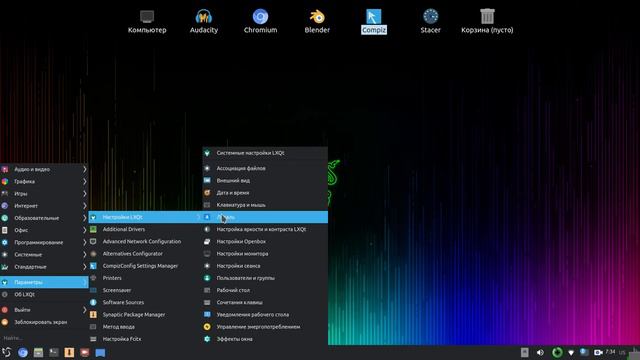The image size is (640, 360).
Task: Choose Заблокировать экран in the menu
Action: [x=44, y=322]
